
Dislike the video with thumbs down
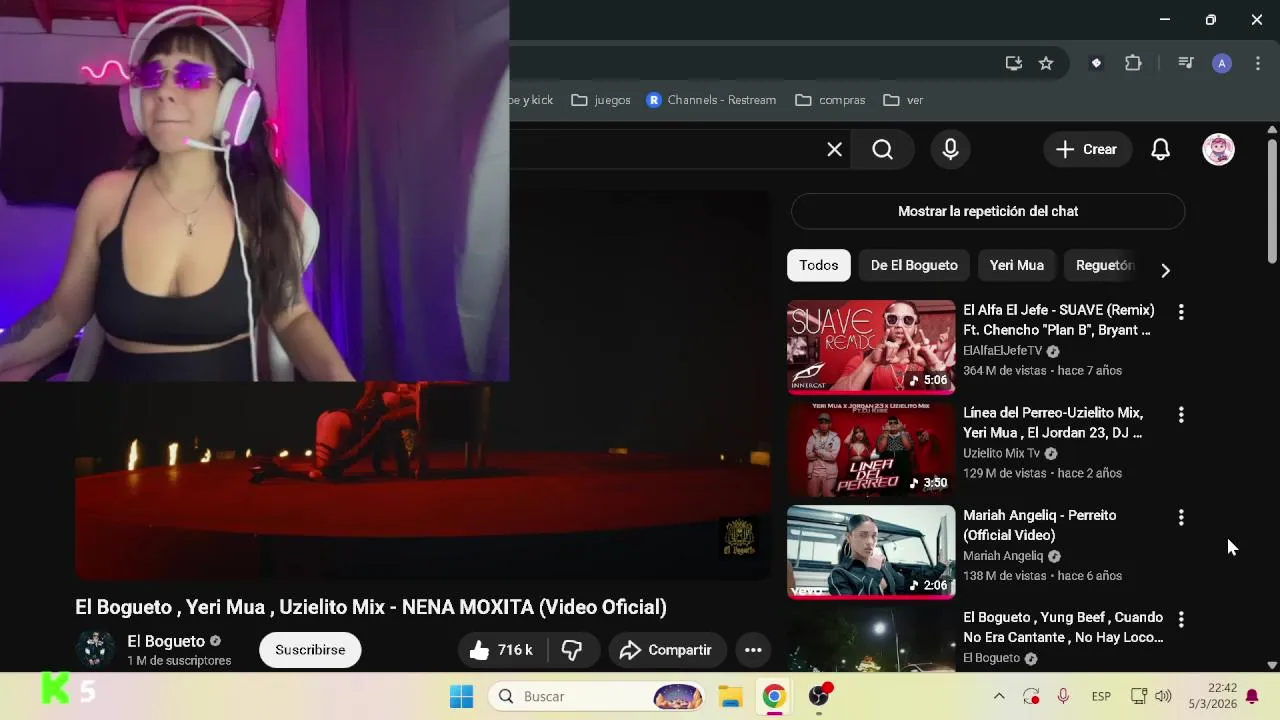click(572, 650)
